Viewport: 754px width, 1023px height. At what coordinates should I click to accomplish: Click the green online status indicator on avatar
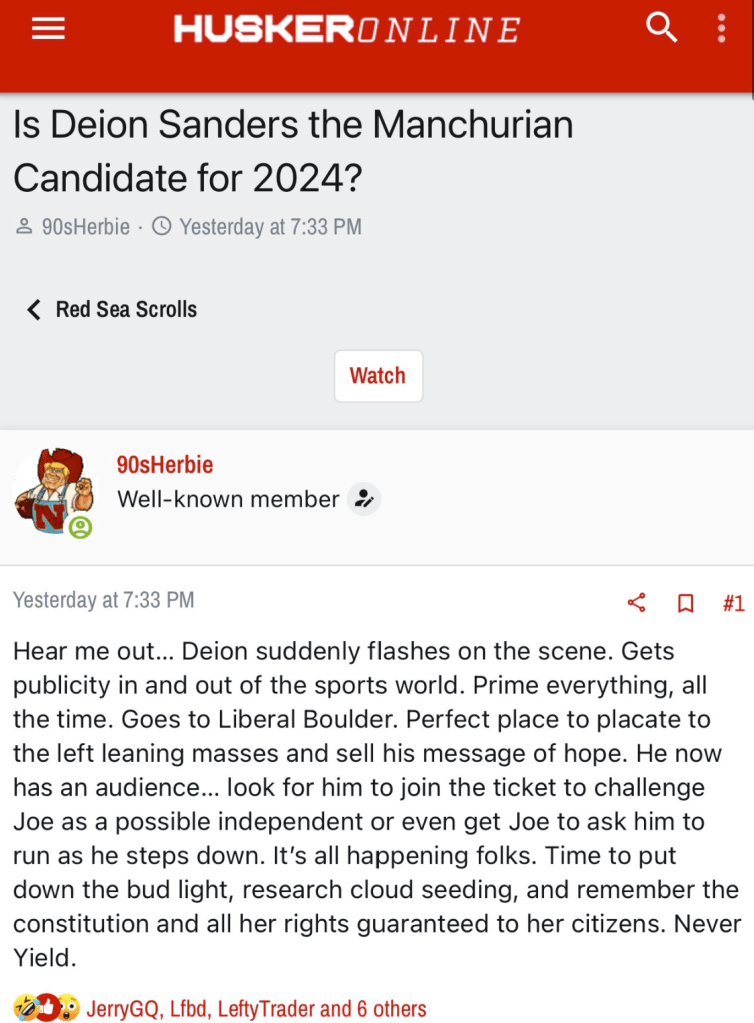click(80, 527)
